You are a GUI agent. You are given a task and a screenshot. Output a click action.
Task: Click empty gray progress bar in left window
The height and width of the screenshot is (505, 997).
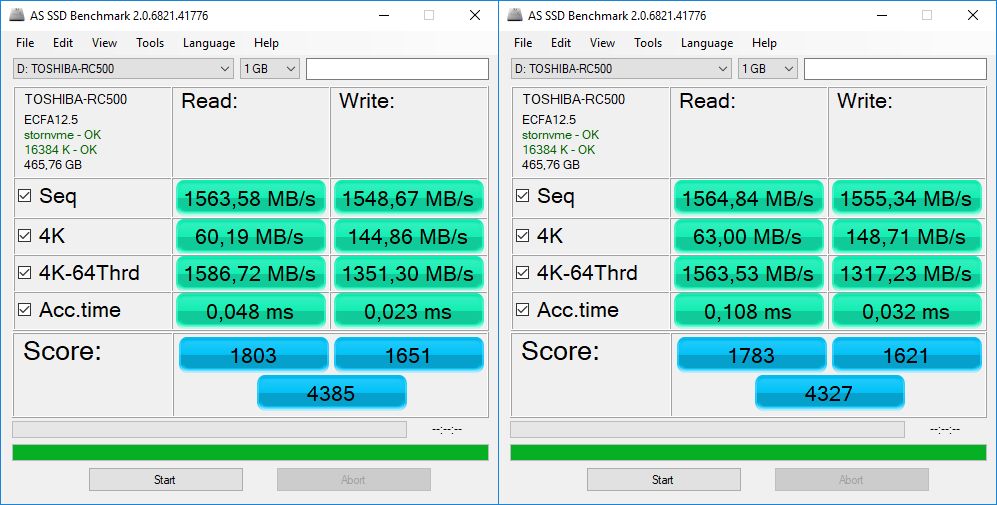(209, 429)
